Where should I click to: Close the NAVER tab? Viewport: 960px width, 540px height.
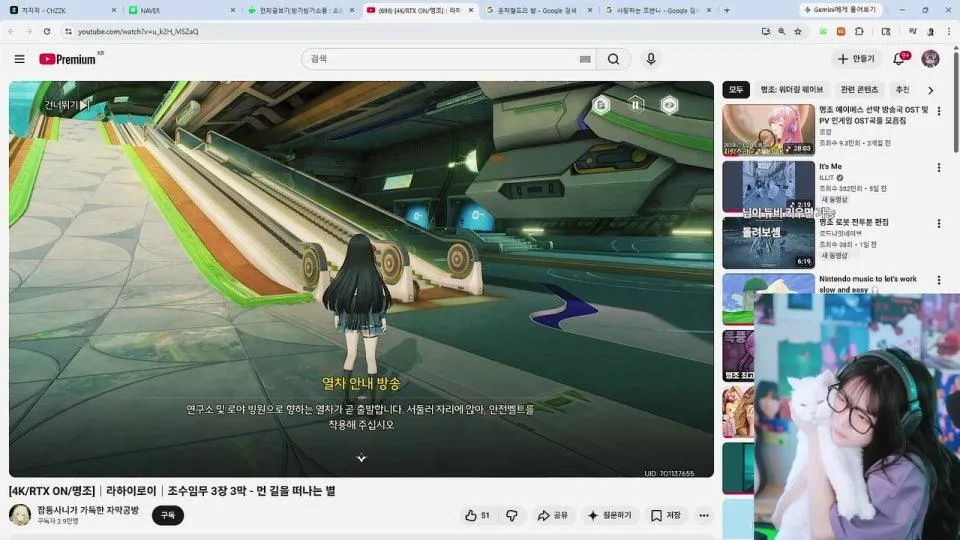[233, 10]
